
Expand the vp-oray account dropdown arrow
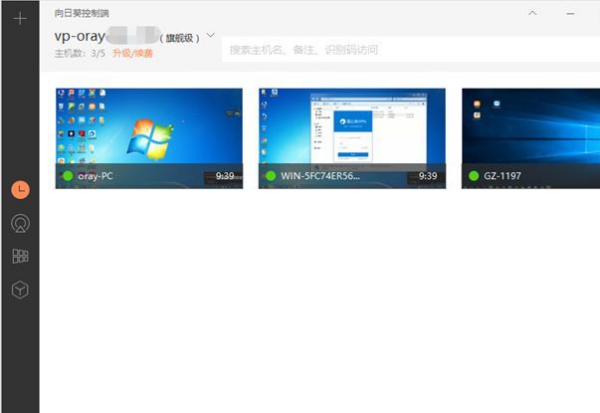click(210, 36)
